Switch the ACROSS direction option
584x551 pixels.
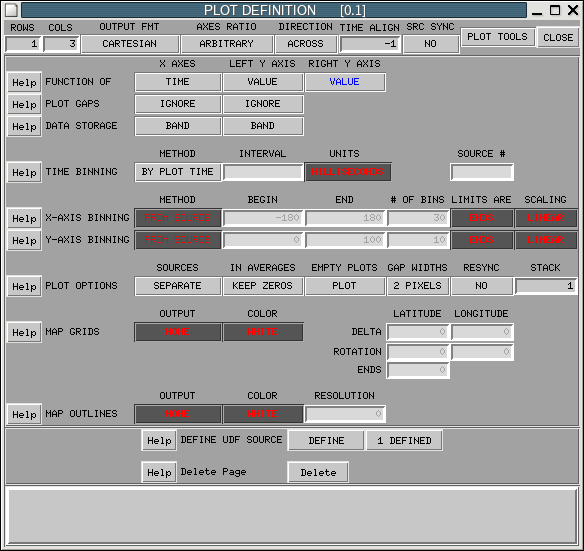306,44
